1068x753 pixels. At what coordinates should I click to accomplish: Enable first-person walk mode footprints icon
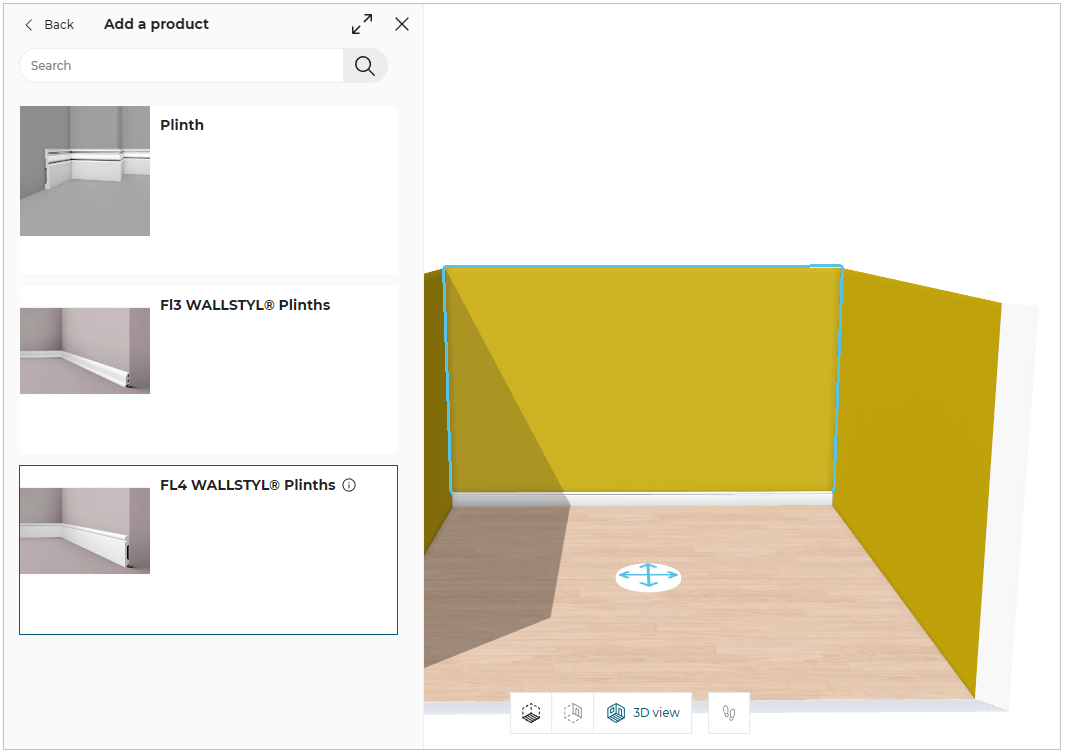coord(729,713)
